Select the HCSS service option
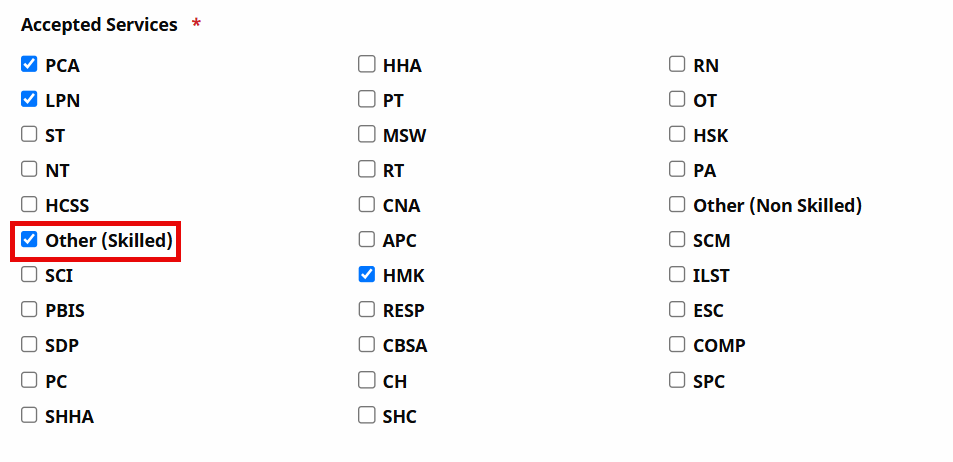The height and width of the screenshot is (462, 953). coord(29,205)
